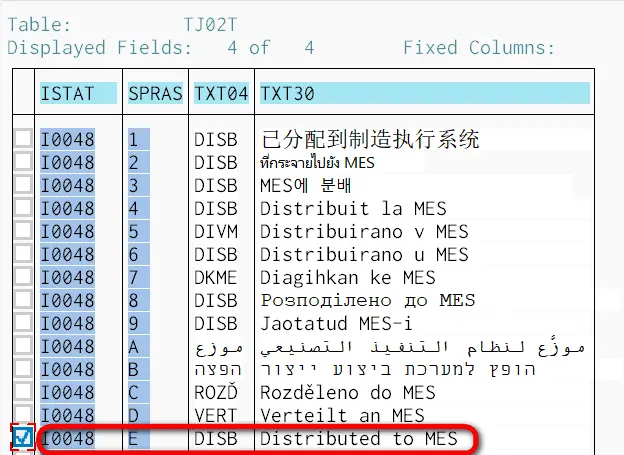Uncheck the Distributed to MES row checkbox
Viewport: 624px width, 455px height.
tap(23, 438)
